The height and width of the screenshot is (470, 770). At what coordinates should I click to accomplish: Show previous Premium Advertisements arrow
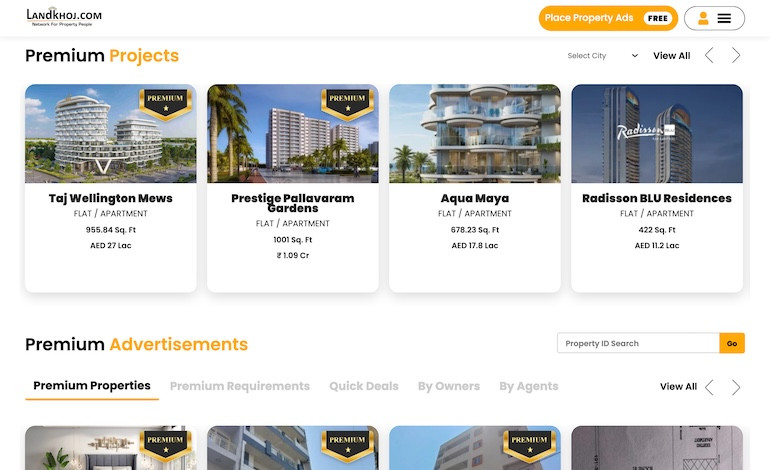pos(709,387)
